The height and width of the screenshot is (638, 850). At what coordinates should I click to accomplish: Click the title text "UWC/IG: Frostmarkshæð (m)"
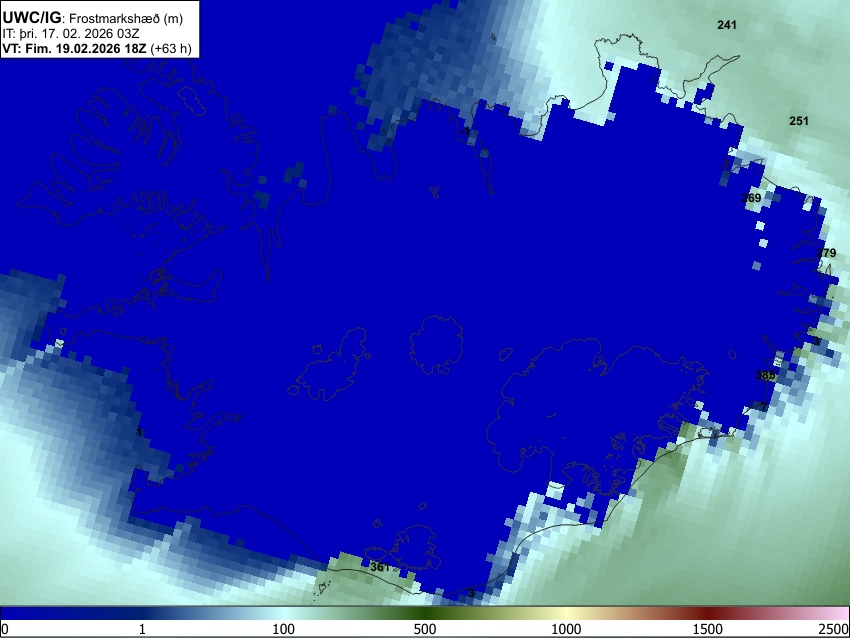coord(93,18)
